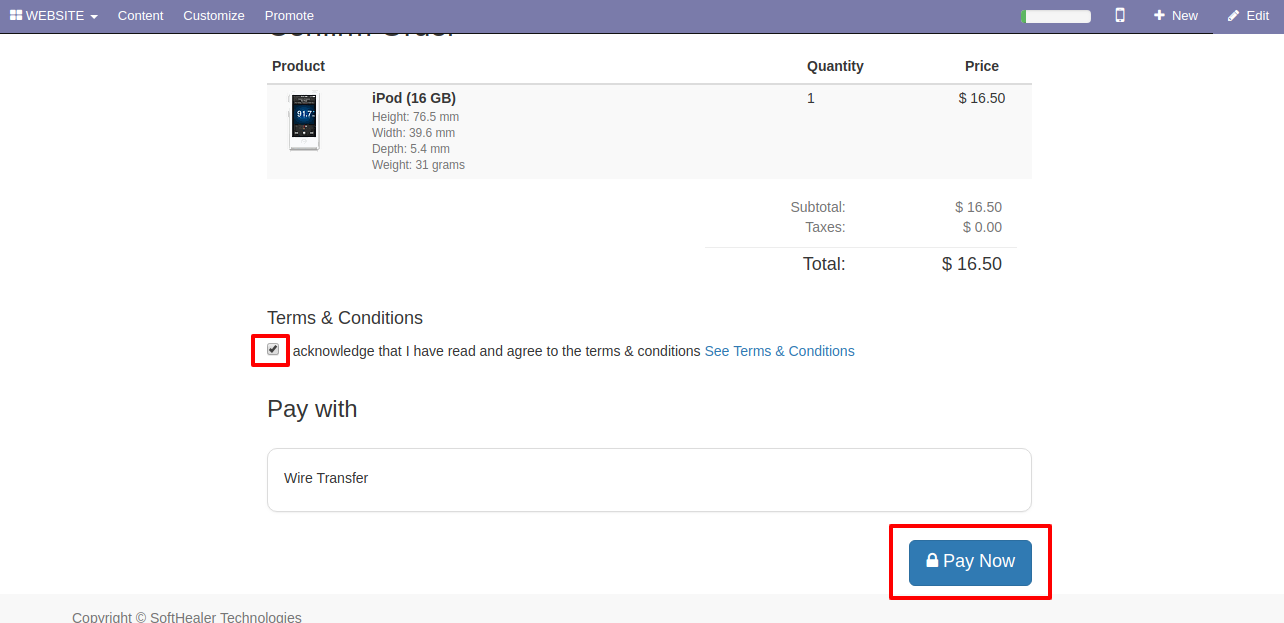Screen dimensions: 1284x623
Task: Open the See Terms & Conditions link
Action: tap(780, 351)
